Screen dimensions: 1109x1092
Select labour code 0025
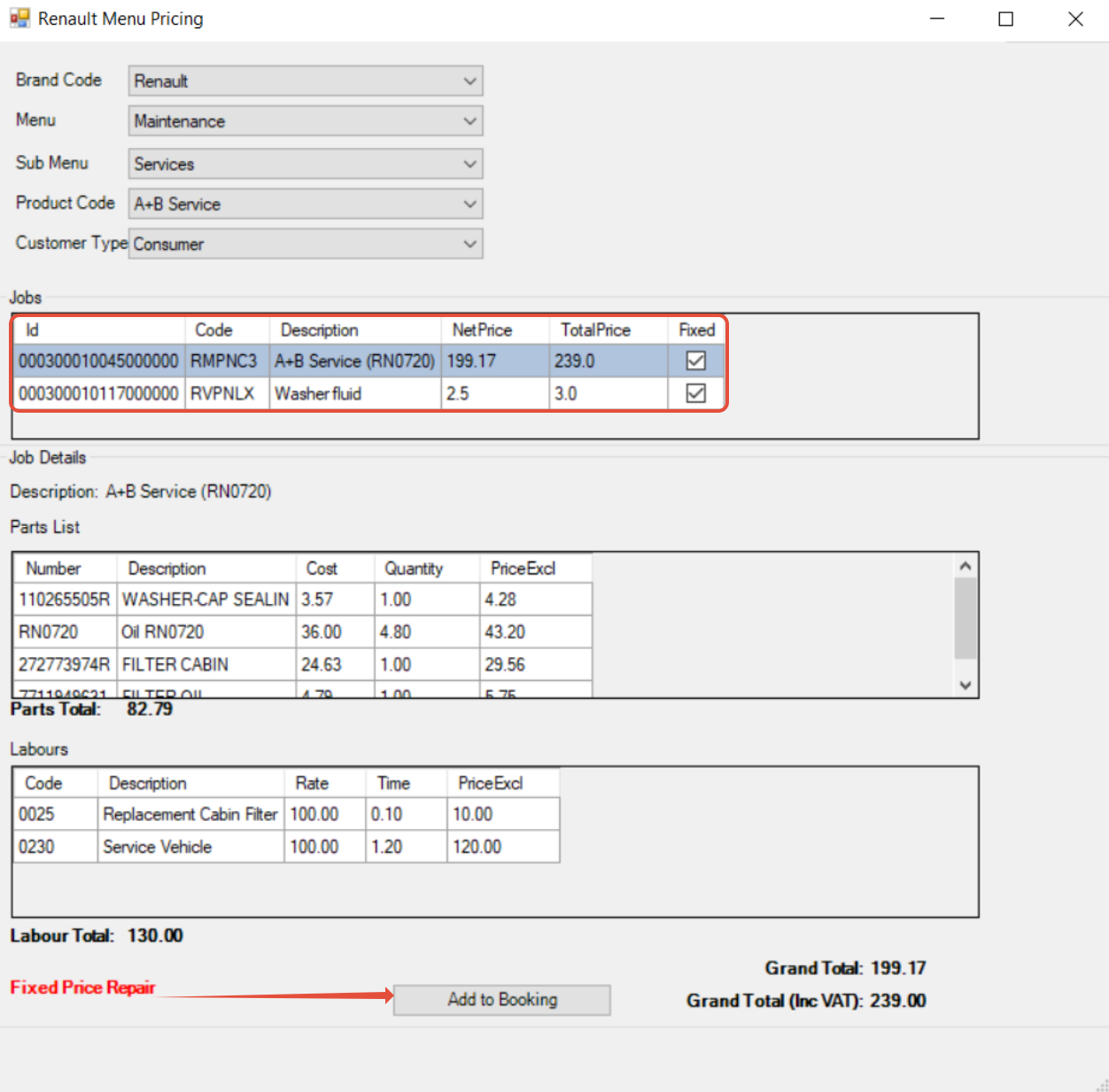(x=56, y=814)
